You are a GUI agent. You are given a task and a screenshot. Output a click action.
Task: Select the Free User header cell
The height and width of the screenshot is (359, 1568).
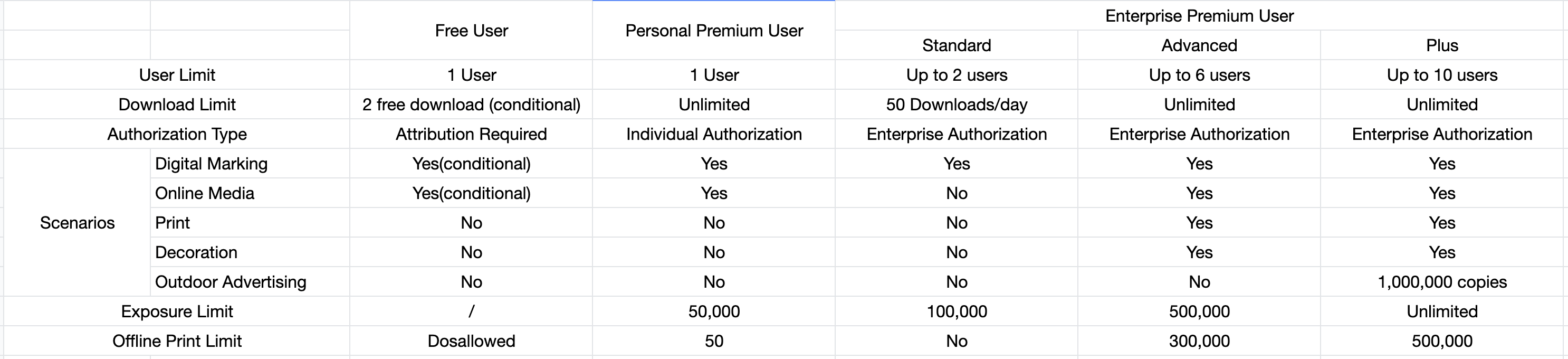click(x=471, y=31)
